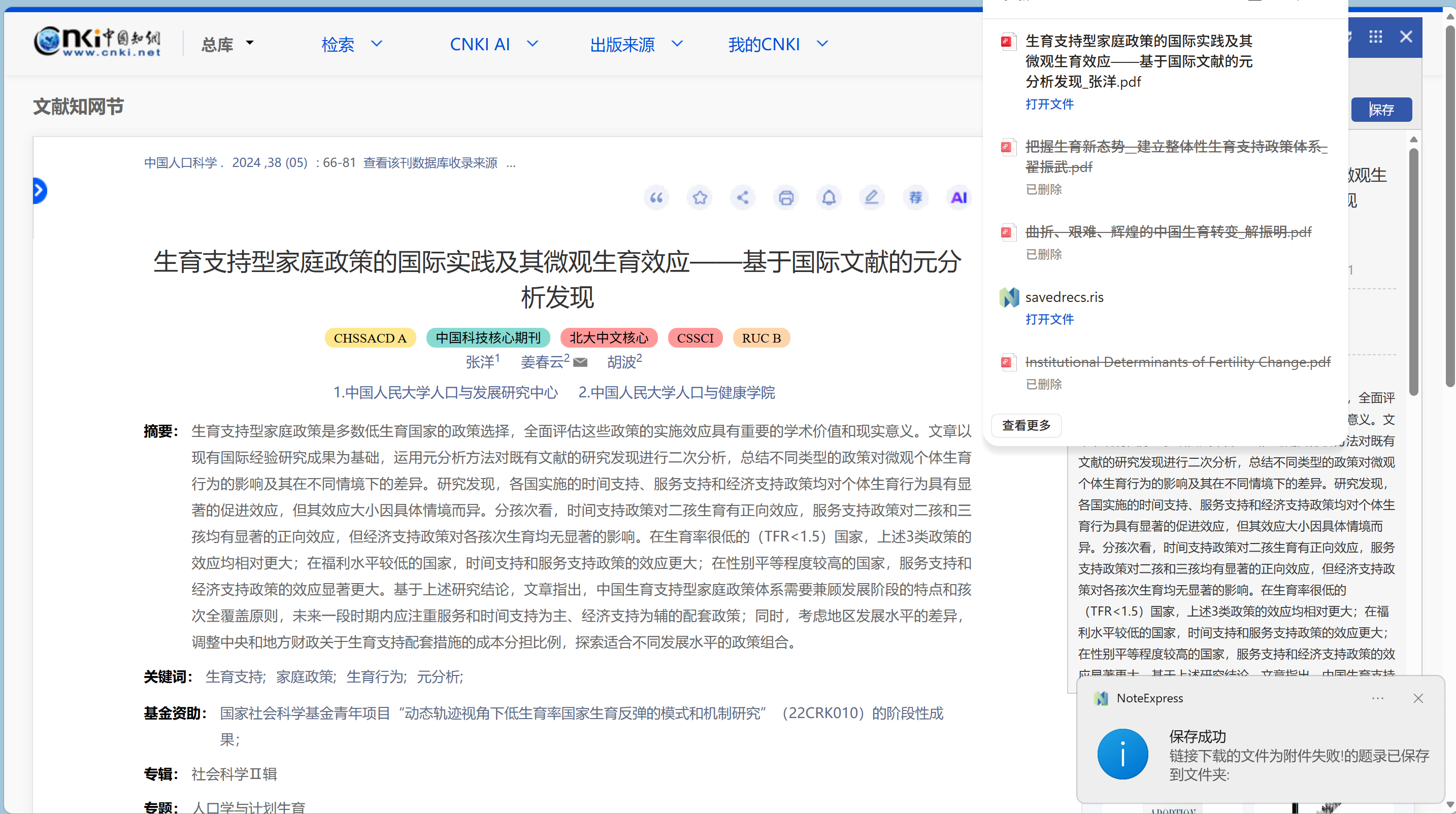The height and width of the screenshot is (814, 1456).
Task: Click the 2024,38(05) issue link
Action: pos(270,163)
